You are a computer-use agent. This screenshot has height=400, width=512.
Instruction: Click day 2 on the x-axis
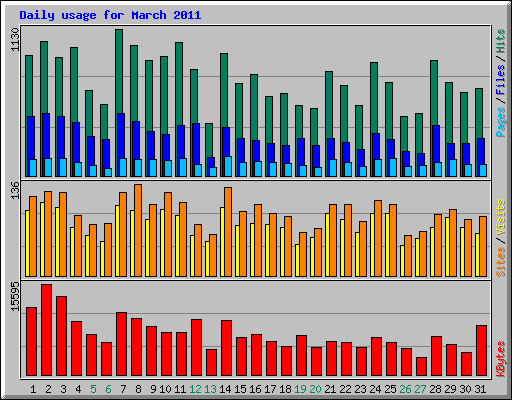pos(48,389)
